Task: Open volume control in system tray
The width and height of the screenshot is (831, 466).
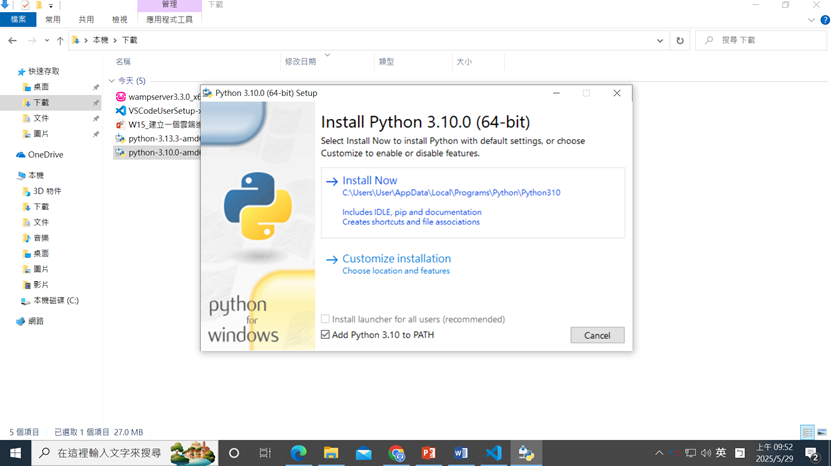Action: coord(706,453)
